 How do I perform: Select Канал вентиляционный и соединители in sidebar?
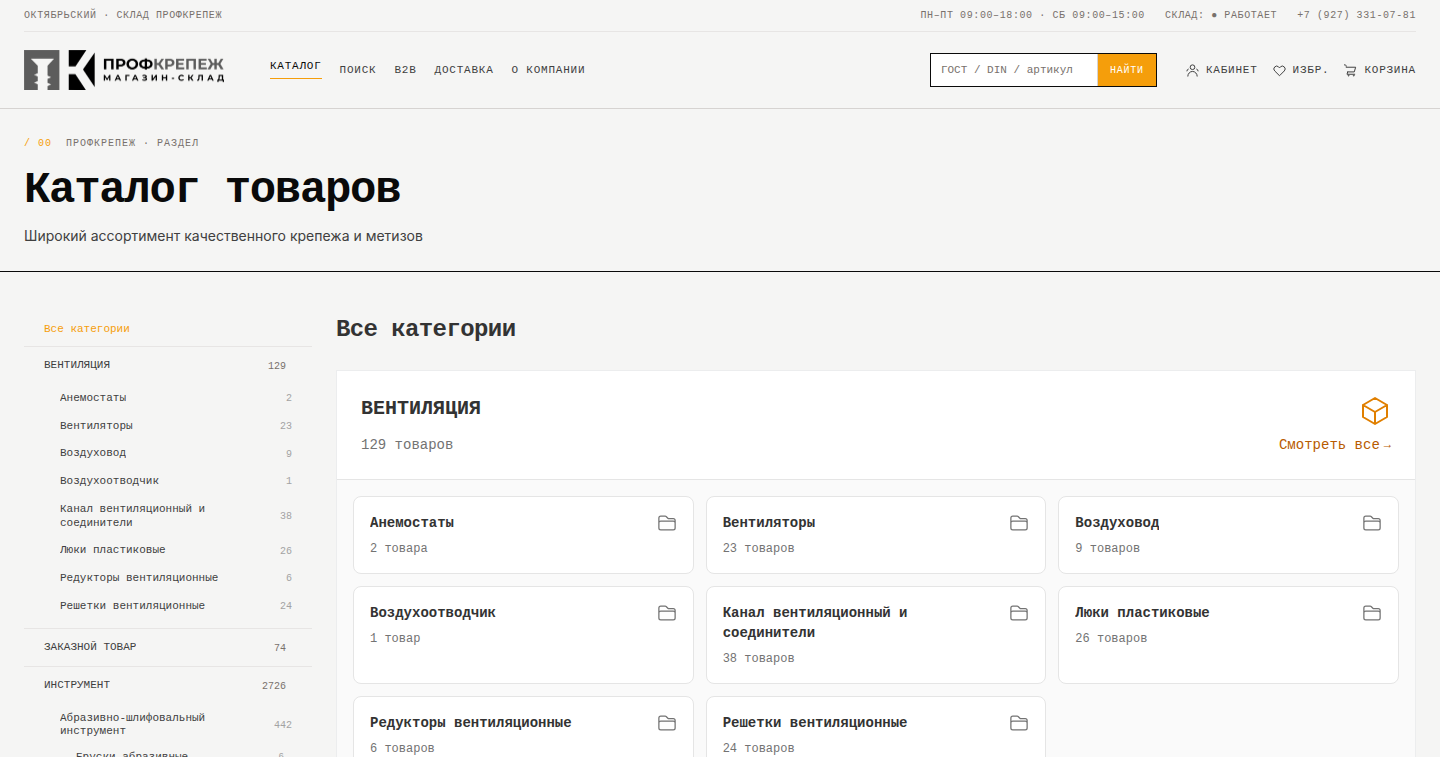(x=132, y=516)
